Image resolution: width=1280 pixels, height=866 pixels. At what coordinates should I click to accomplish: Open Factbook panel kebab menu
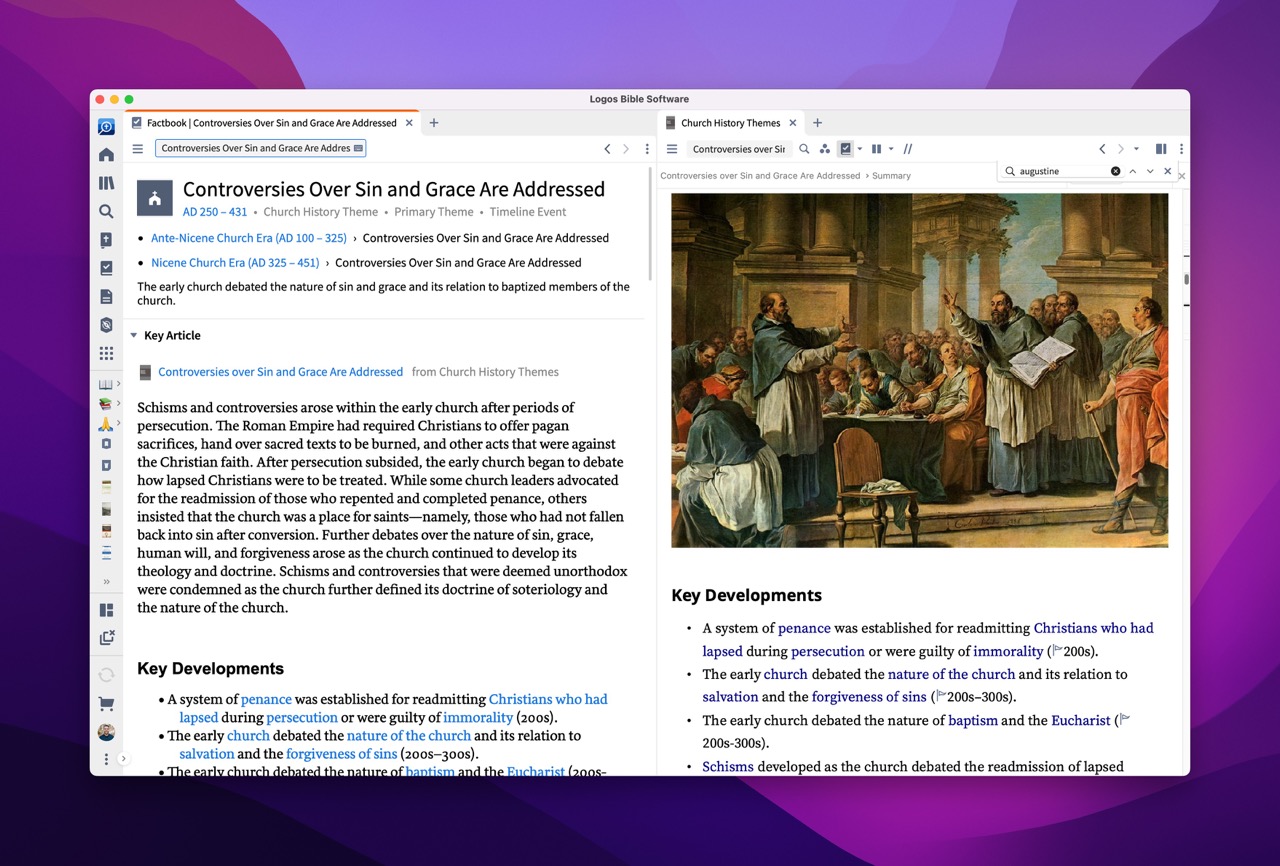647,149
